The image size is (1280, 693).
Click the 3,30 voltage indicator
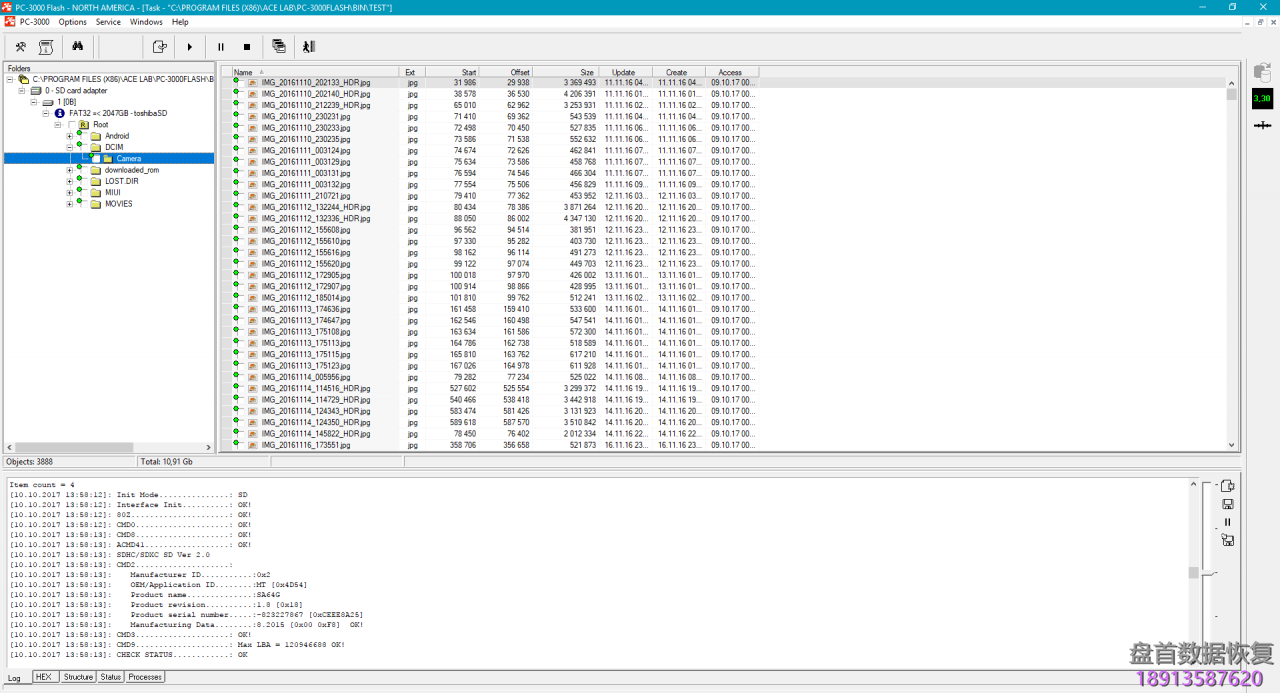click(x=1262, y=98)
